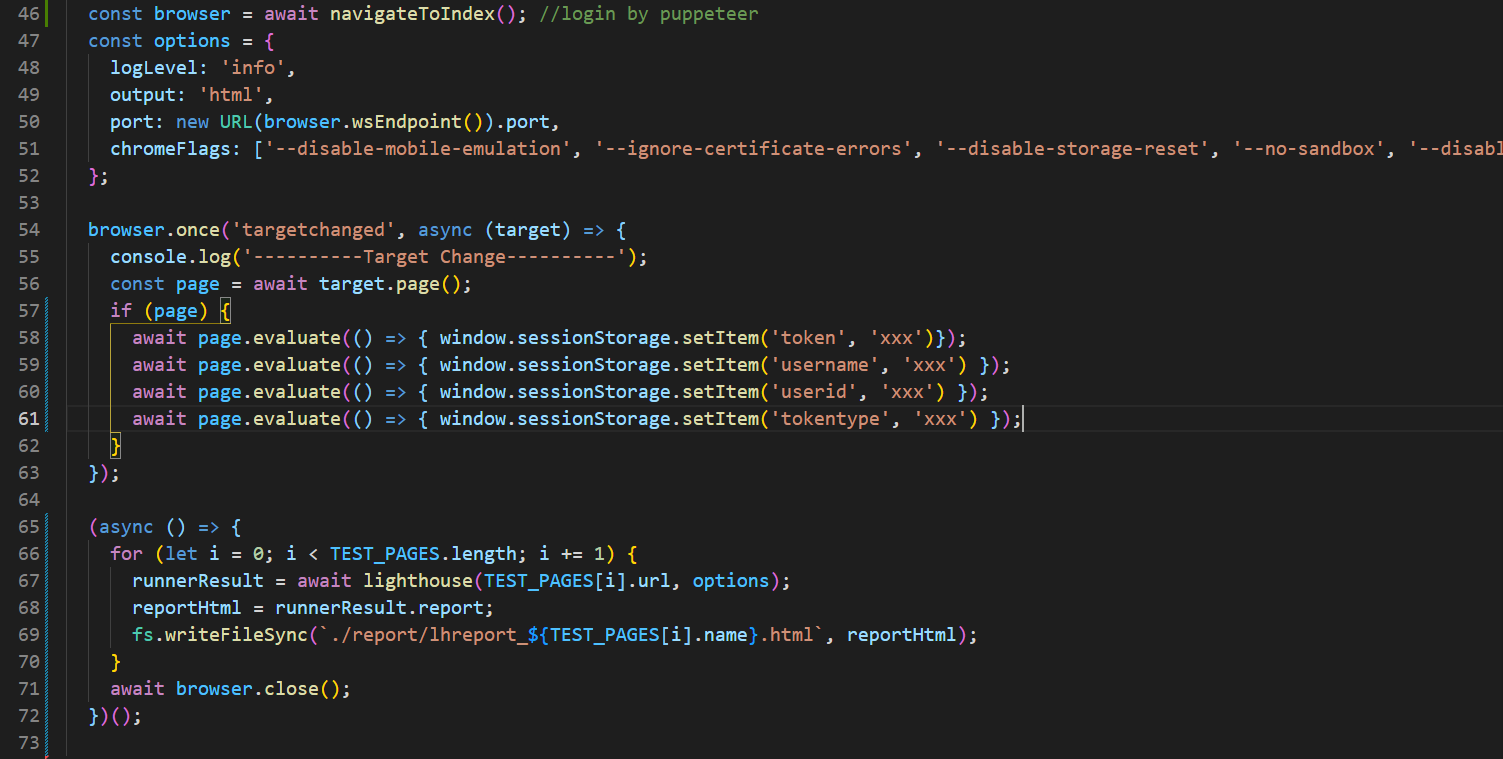Screen dimensions: 1503x759
Task: Click line number 61 in the gutter
Action: (29, 419)
